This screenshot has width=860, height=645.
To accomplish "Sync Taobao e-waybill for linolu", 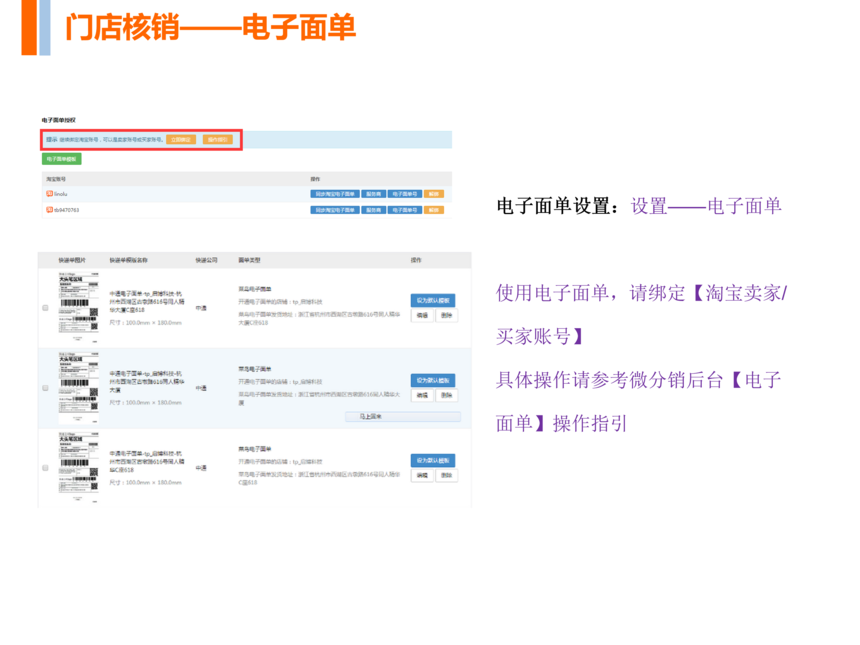I will coord(334,194).
